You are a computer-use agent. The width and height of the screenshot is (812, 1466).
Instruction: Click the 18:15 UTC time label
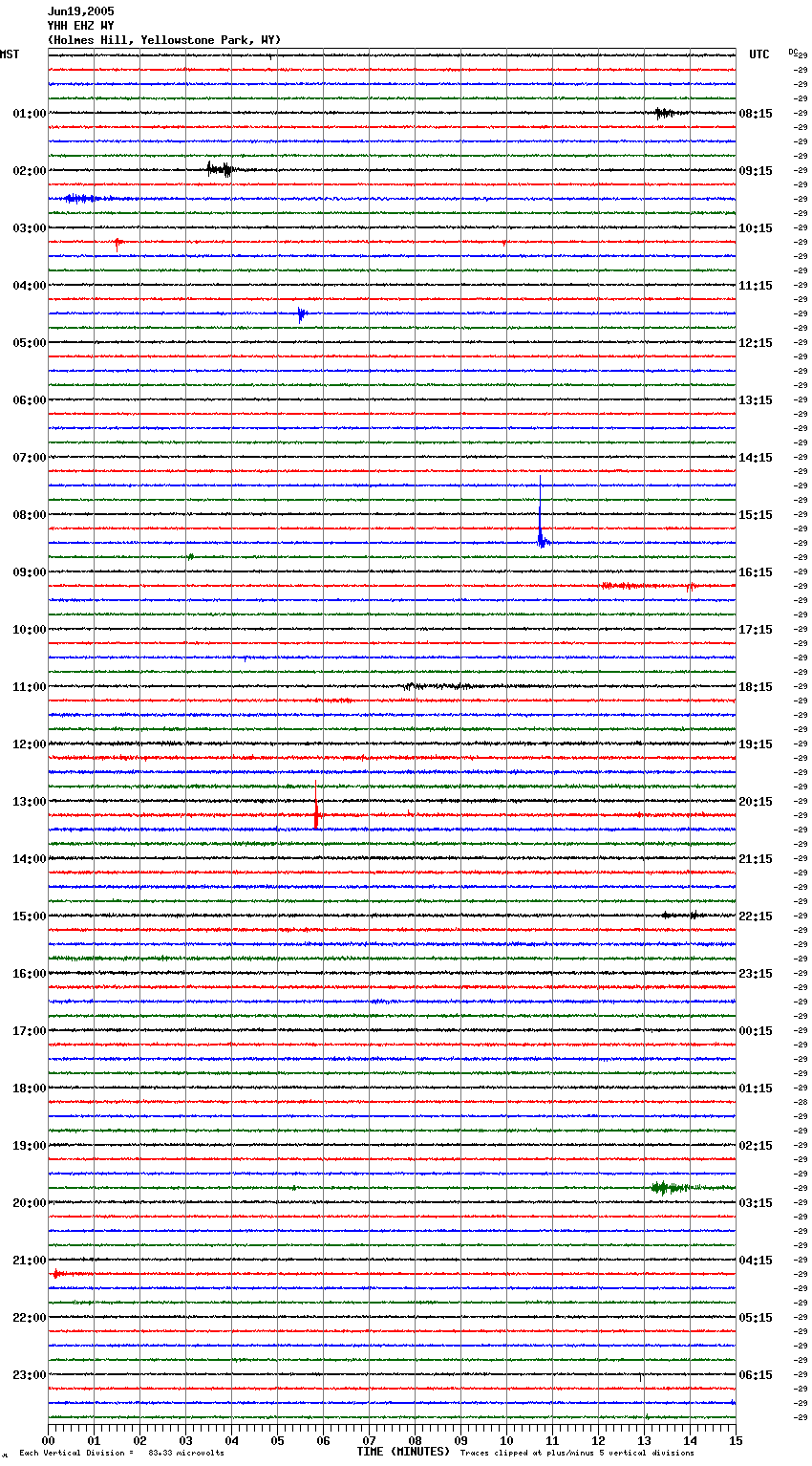point(756,687)
